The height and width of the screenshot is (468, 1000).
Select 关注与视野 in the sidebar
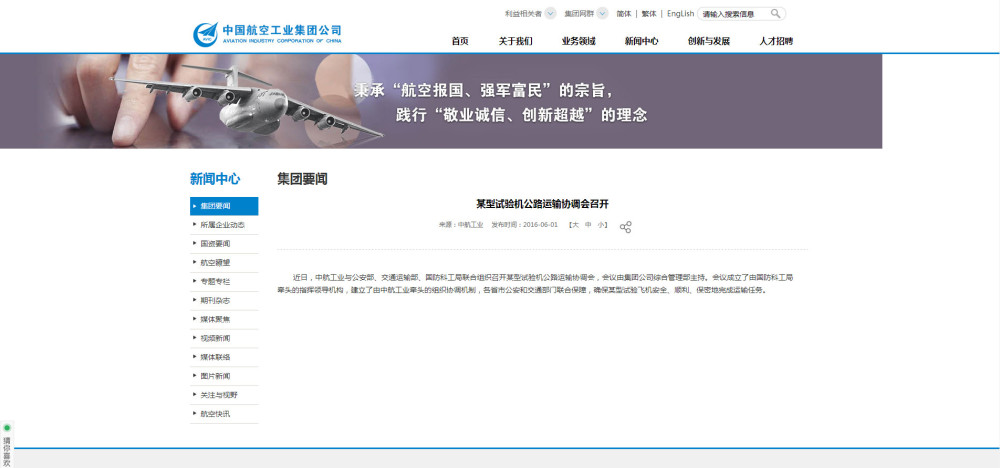pyautogui.click(x=224, y=395)
